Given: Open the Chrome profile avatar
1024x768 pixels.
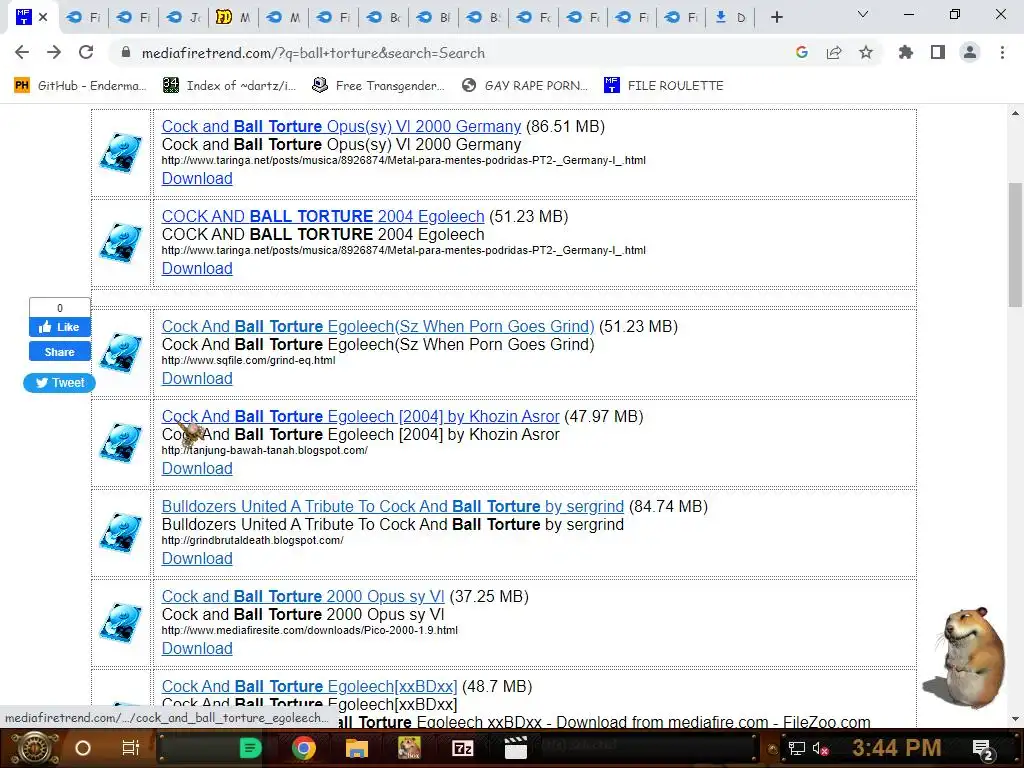Looking at the screenshot, I should point(970,52).
